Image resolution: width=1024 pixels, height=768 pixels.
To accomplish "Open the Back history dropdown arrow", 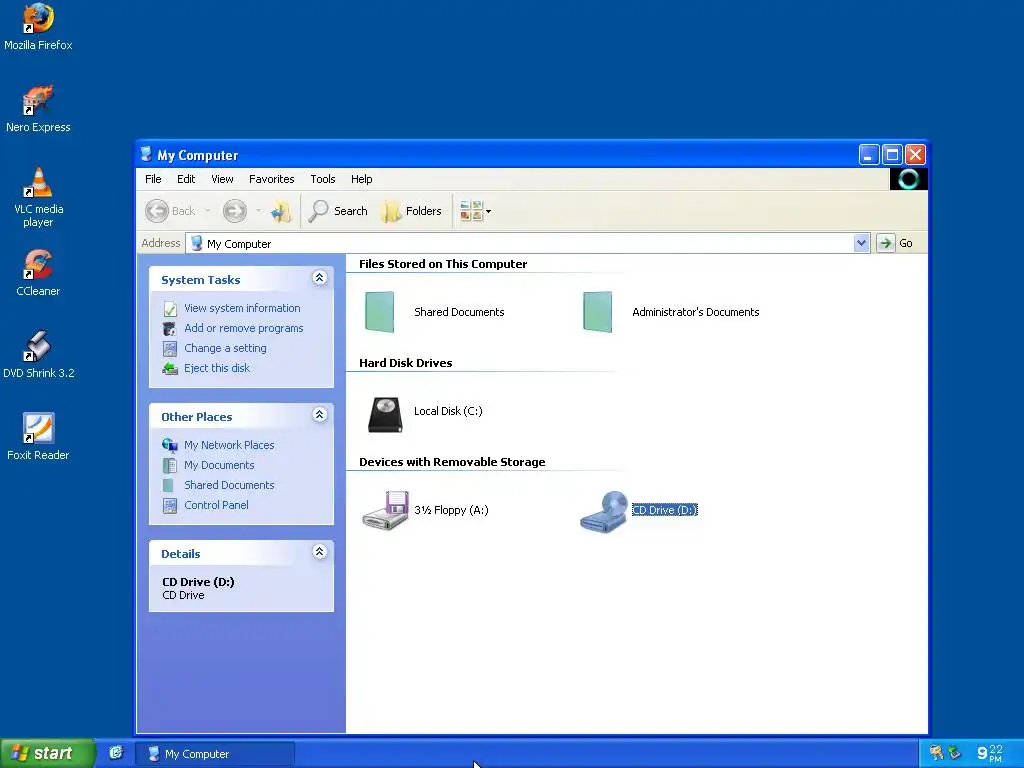I will pos(208,211).
